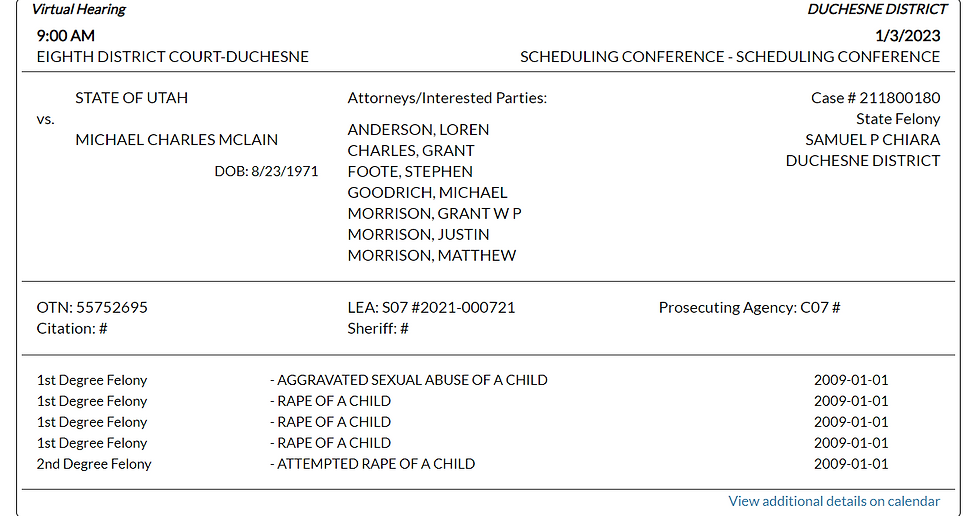Click the 9:00 AM hearing time
Image resolution: width=980 pixels, height=516 pixels.
66,36
